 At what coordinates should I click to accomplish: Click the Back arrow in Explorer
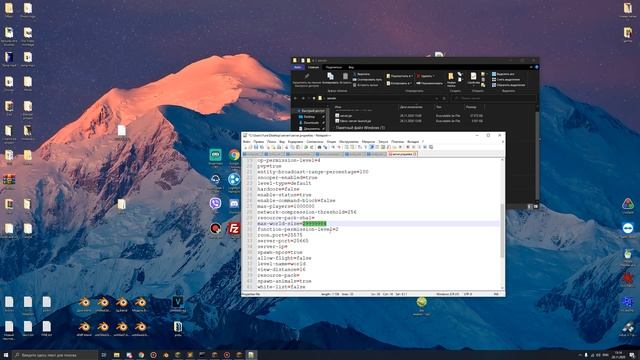coord(295,98)
